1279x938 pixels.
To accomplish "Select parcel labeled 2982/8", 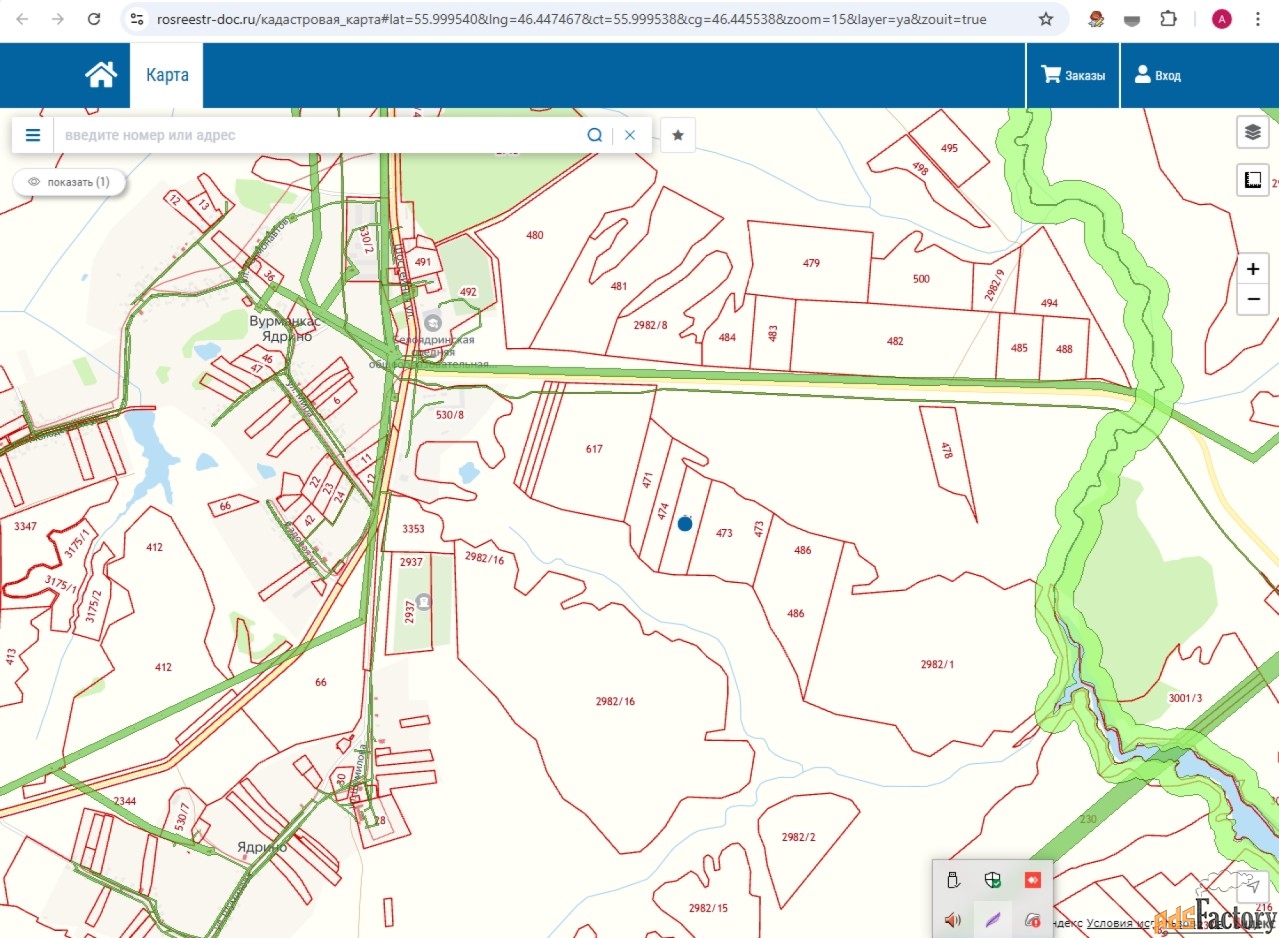I will coord(650,326).
